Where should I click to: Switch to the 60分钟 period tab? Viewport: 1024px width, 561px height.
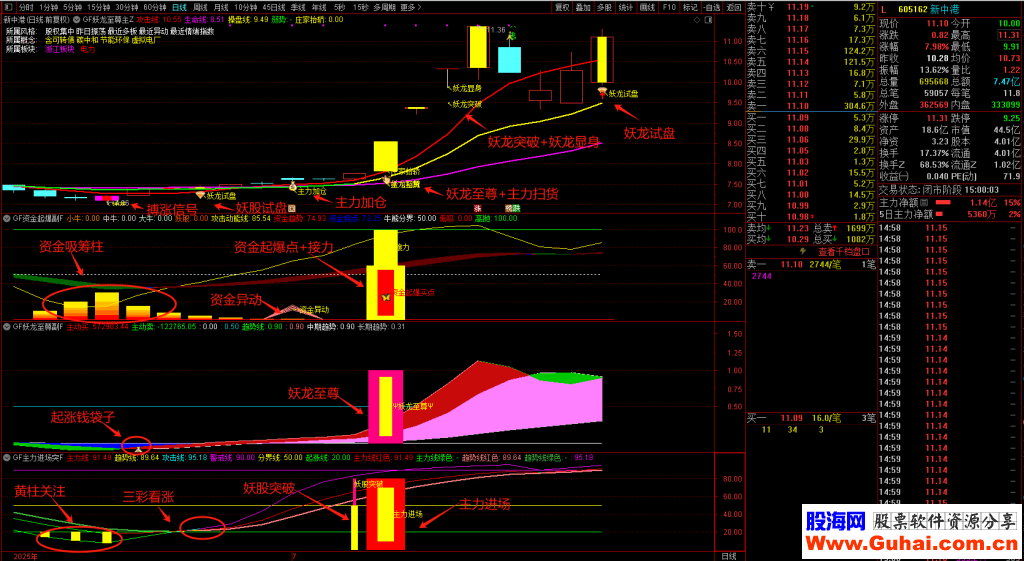coord(155,8)
